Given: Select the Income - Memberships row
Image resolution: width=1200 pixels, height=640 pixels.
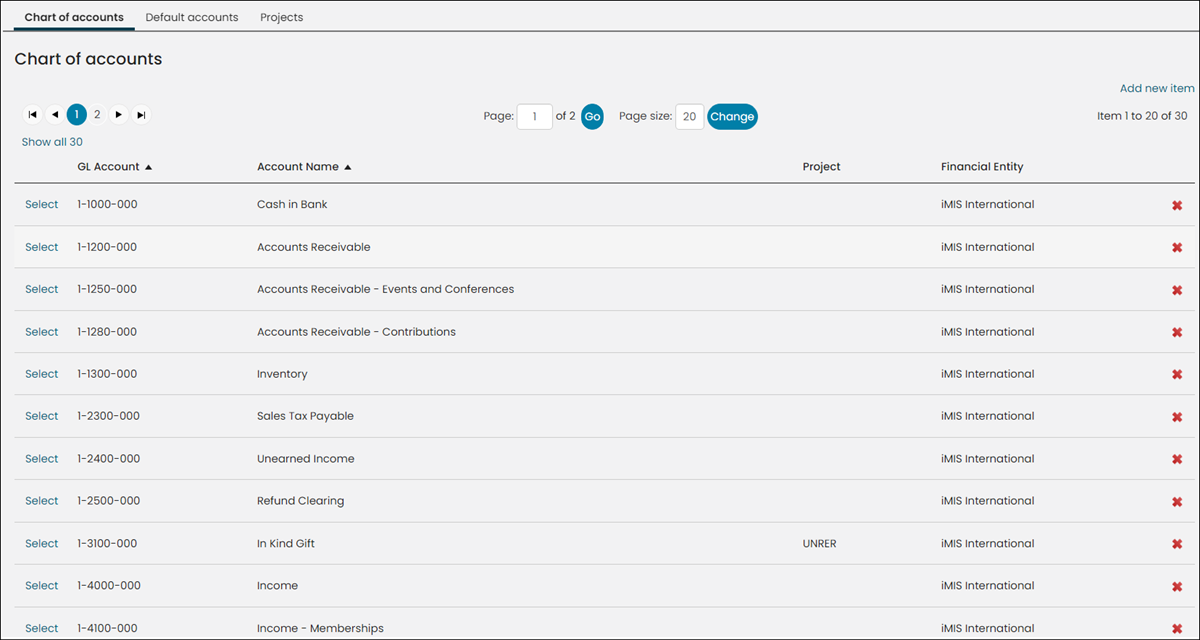Looking at the screenshot, I should (x=42, y=628).
